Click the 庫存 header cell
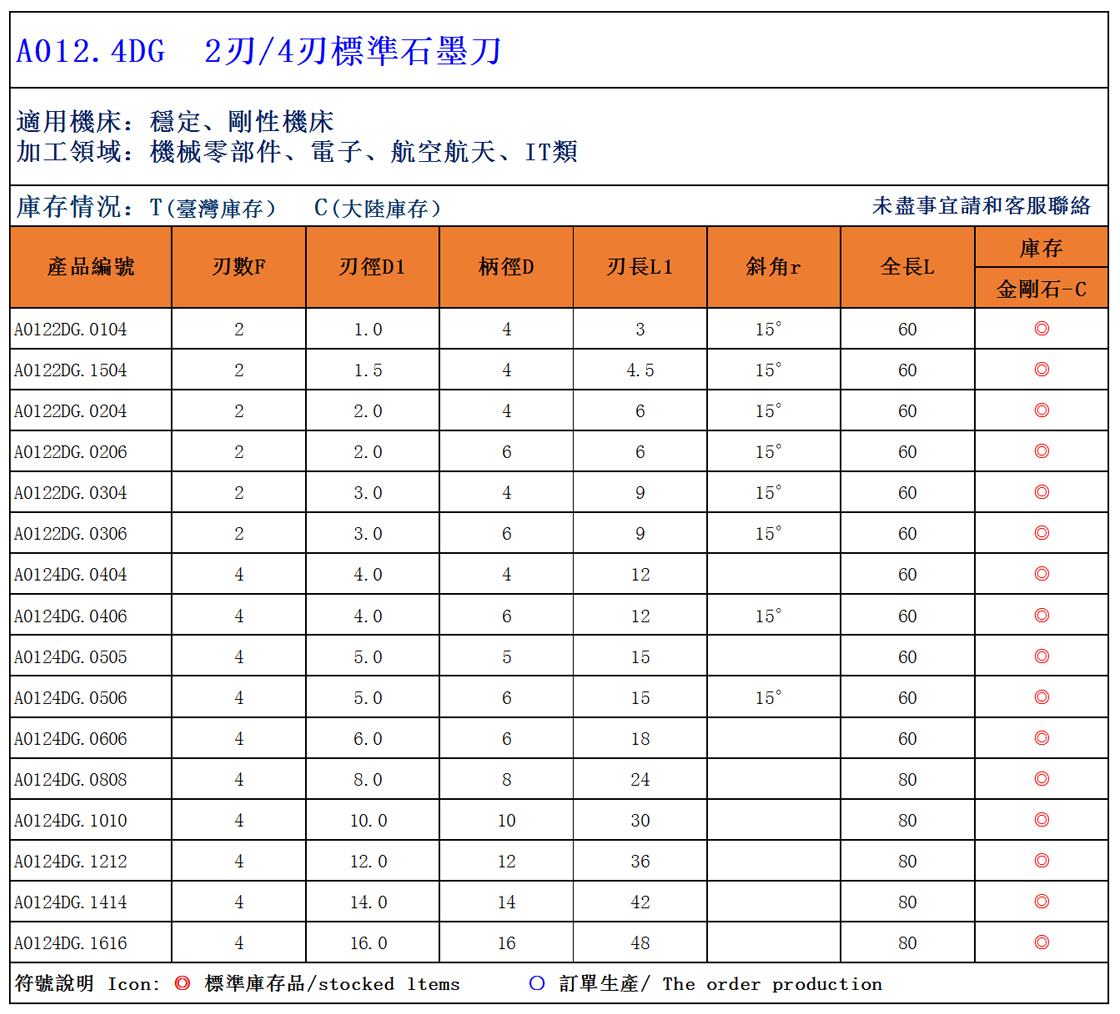This screenshot has width=1120, height=1014. coord(1041,248)
